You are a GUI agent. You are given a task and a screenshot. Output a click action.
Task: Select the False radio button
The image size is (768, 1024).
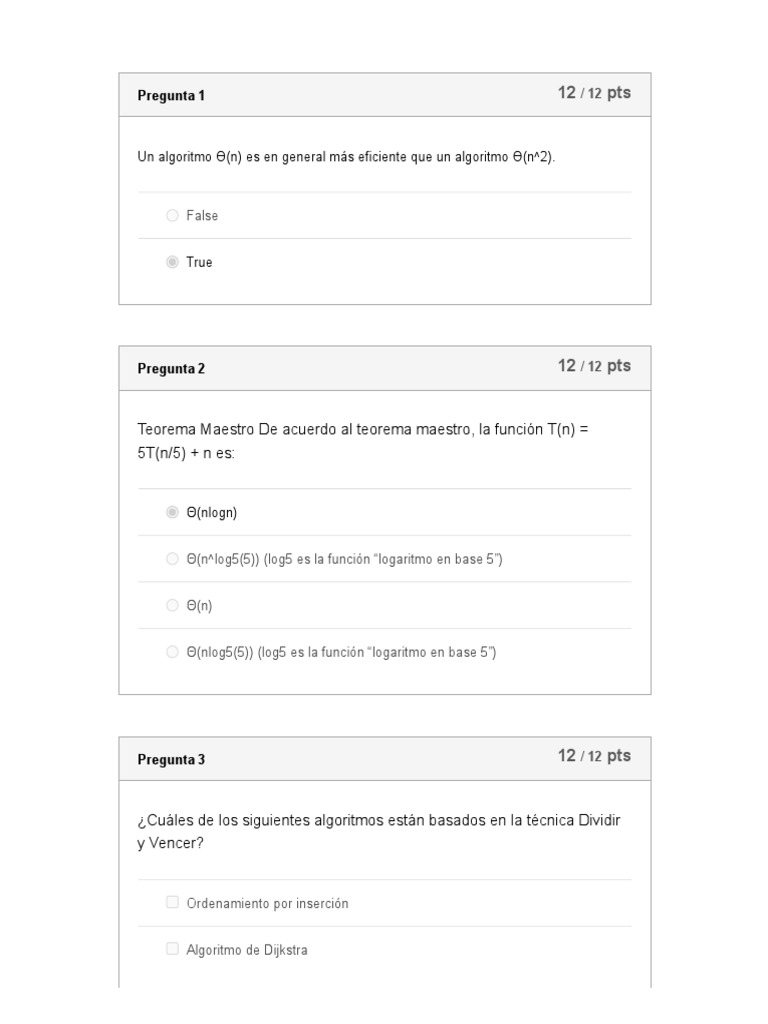172,215
